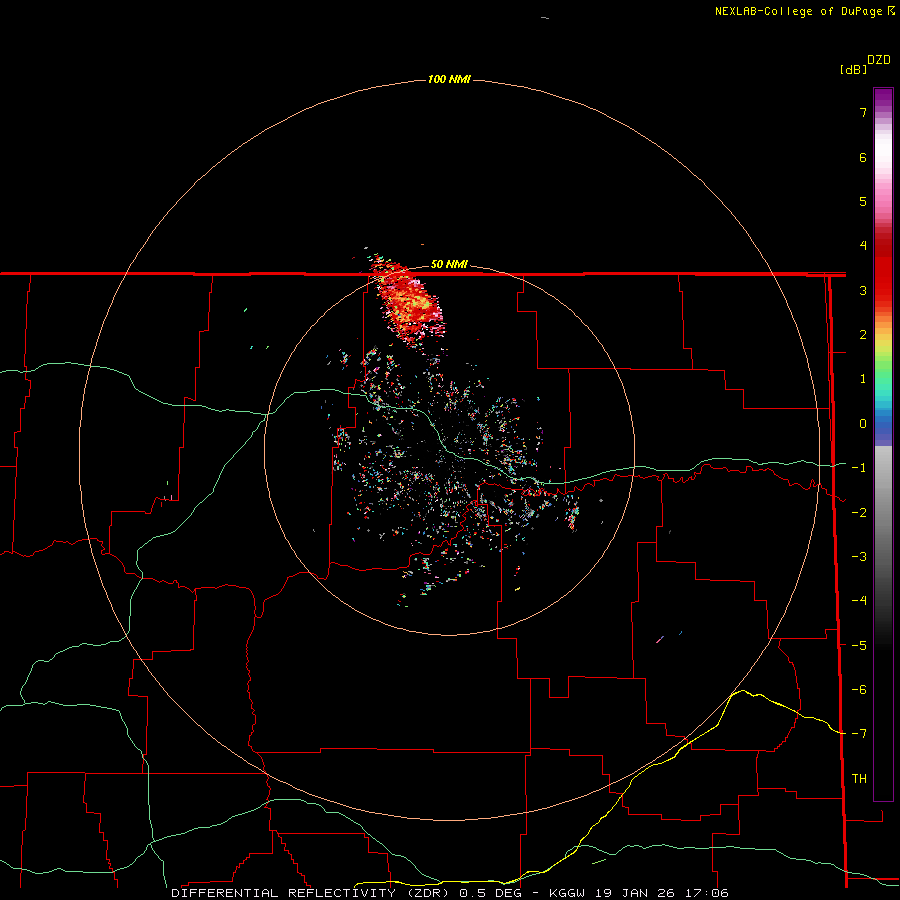Click the Differential Reflectivity product caption
Image resolution: width=900 pixels, height=900 pixels.
450,893
